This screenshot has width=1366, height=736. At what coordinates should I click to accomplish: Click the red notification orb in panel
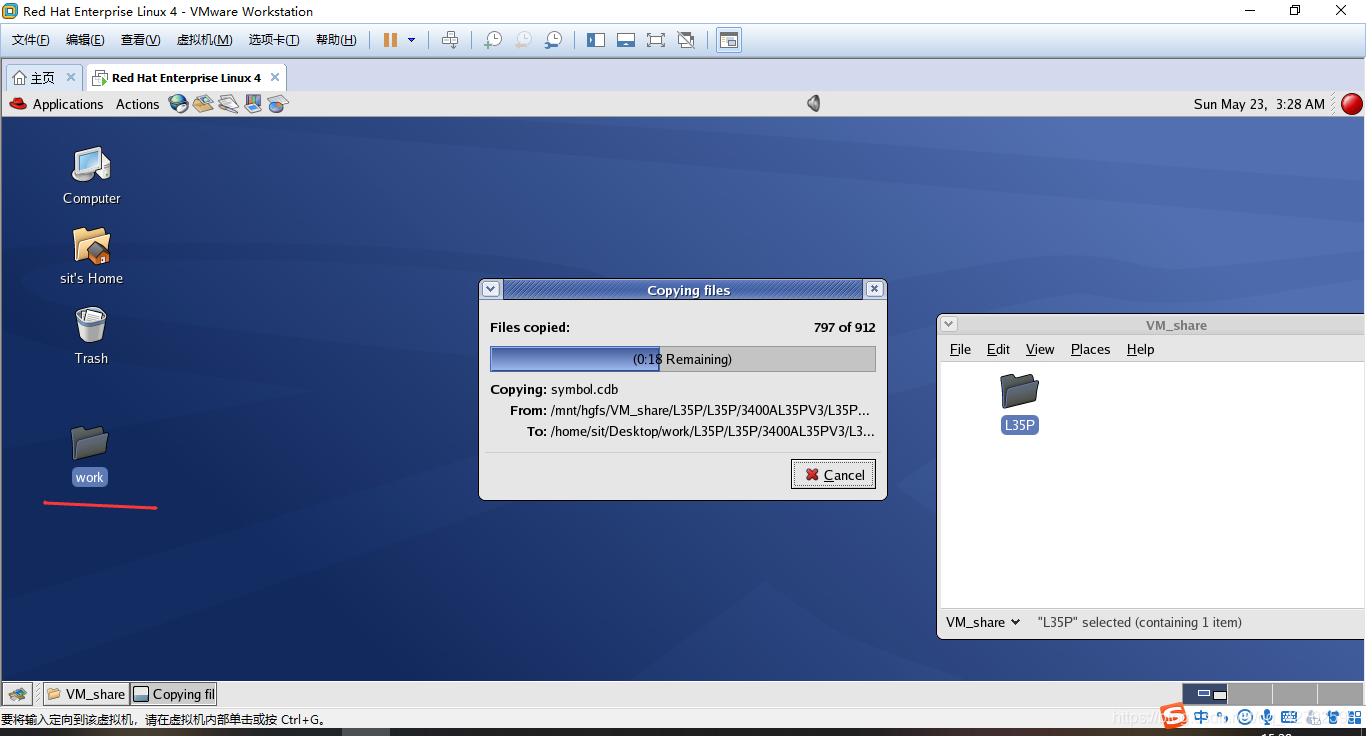[x=1352, y=103]
